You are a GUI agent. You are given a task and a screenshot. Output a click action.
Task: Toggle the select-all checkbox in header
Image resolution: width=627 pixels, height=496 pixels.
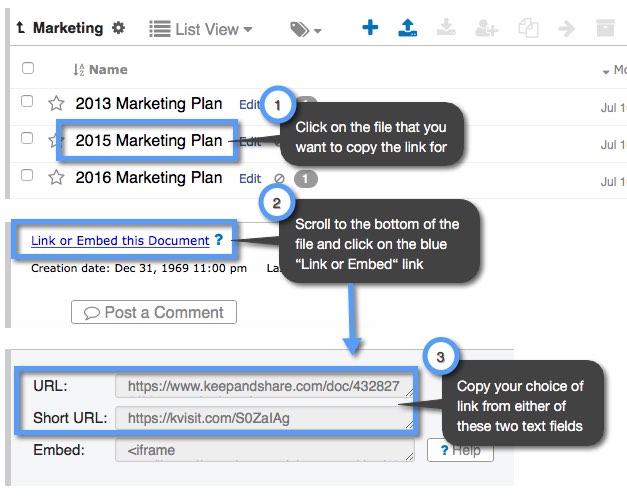28,68
